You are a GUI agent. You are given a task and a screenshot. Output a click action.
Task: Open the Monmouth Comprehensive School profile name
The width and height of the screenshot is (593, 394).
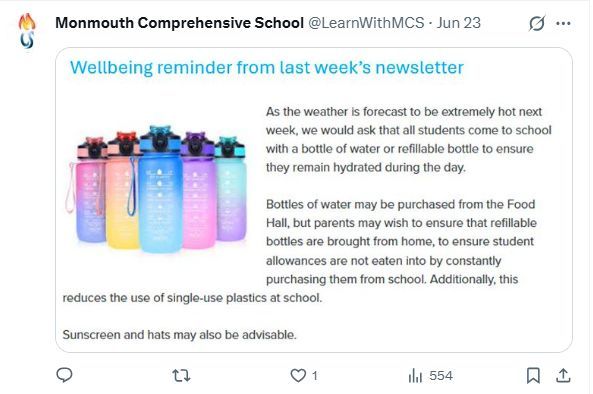point(180,23)
